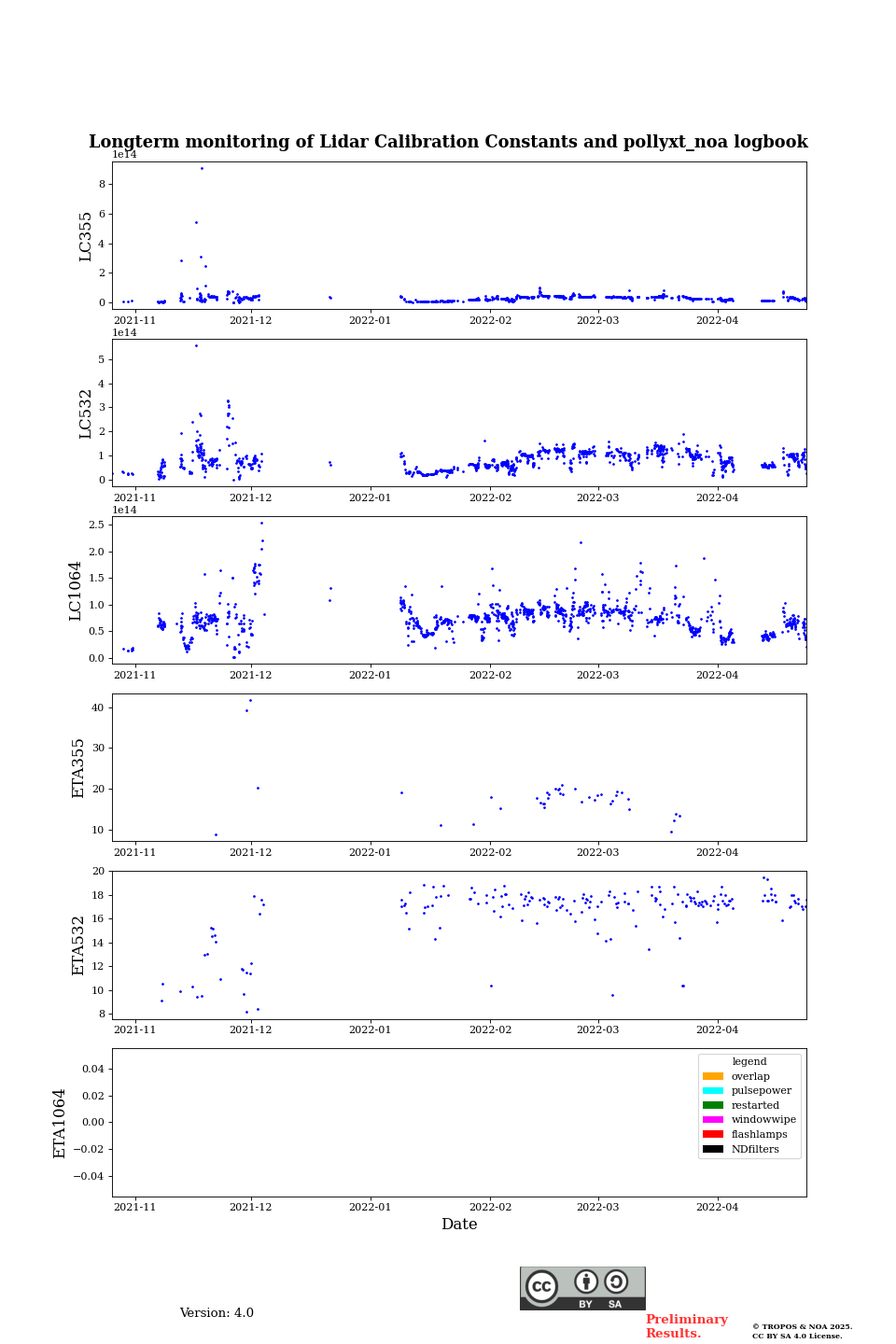Viewport: 896px width, 1344px height.
Task: Click the highest outlier point in the LC355 plot
Action: tap(202, 168)
